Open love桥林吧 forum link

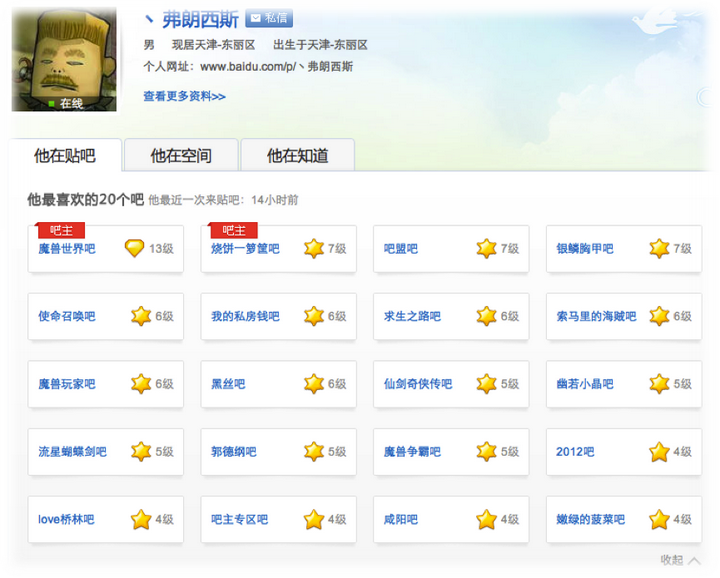pyautogui.click(x=66, y=519)
